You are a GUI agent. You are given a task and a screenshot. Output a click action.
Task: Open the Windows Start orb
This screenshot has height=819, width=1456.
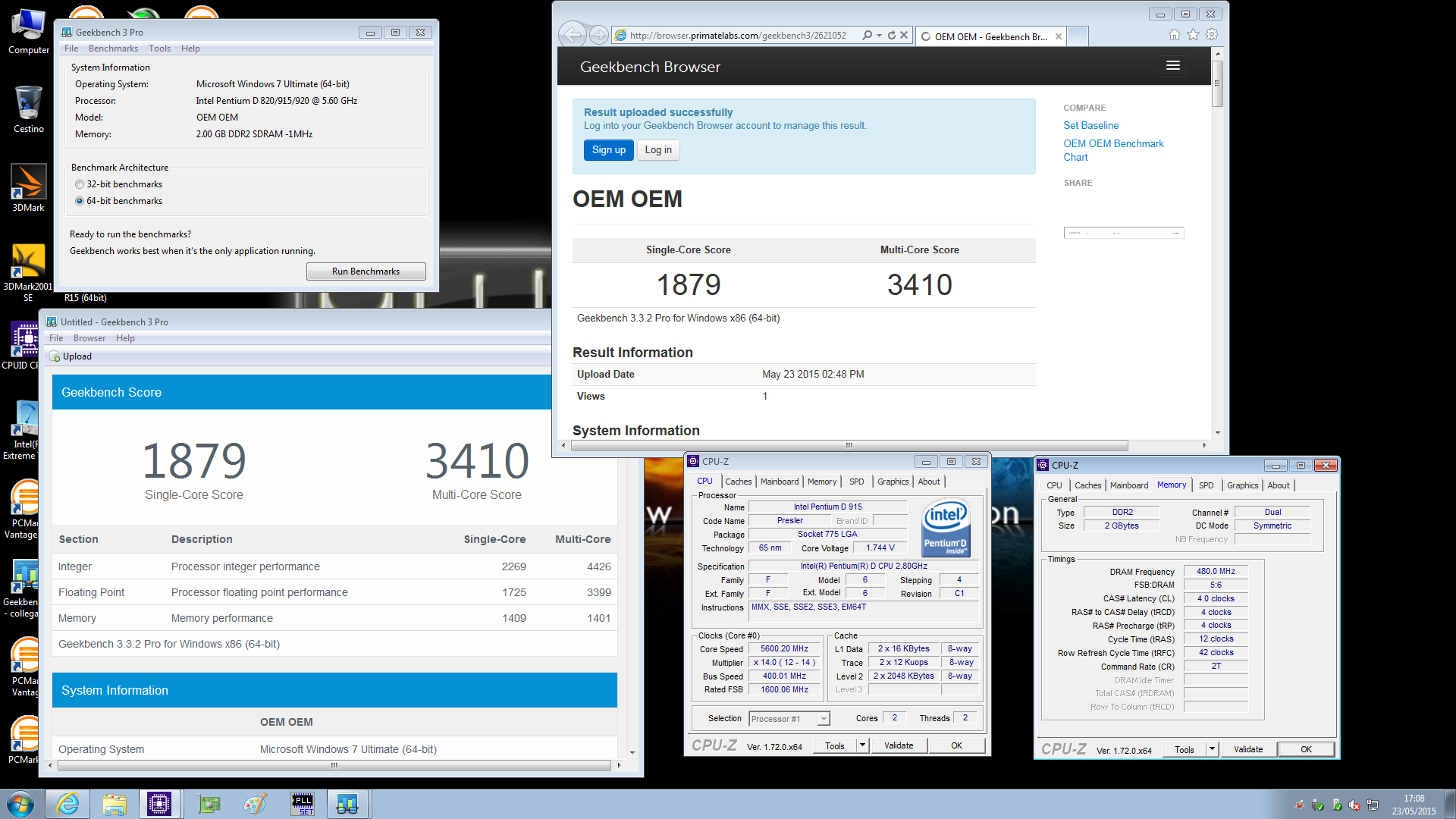click(20, 804)
